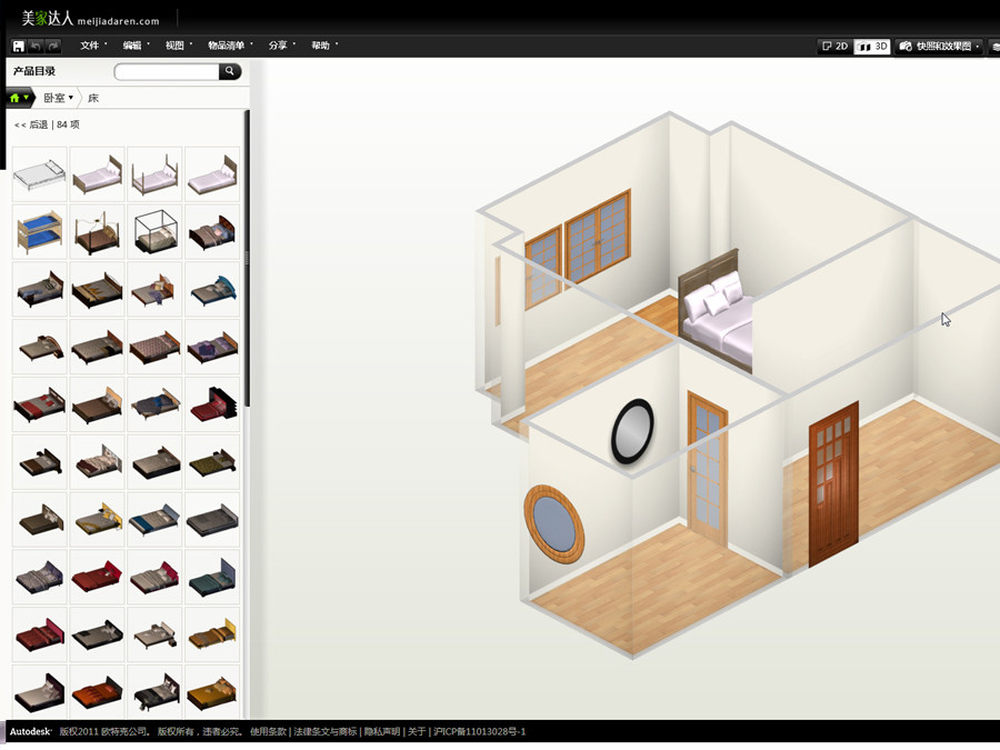1000x750 pixels.
Task: Click the 产品目录 panel title
Action: 34,71
